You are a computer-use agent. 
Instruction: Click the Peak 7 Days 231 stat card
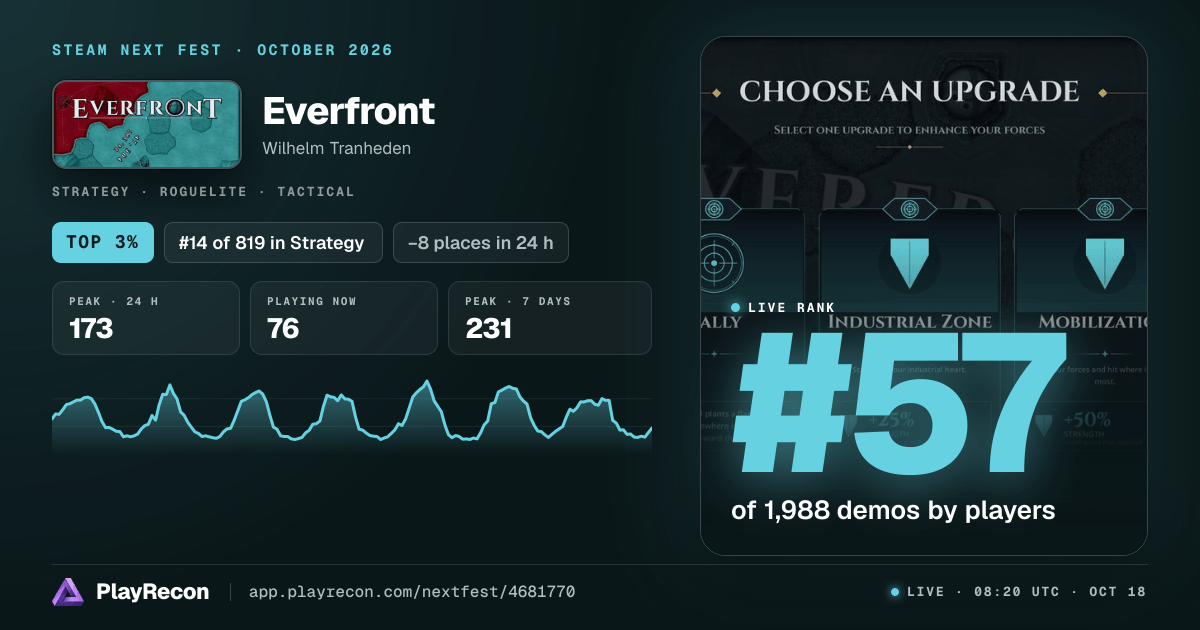pyautogui.click(x=550, y=318)
